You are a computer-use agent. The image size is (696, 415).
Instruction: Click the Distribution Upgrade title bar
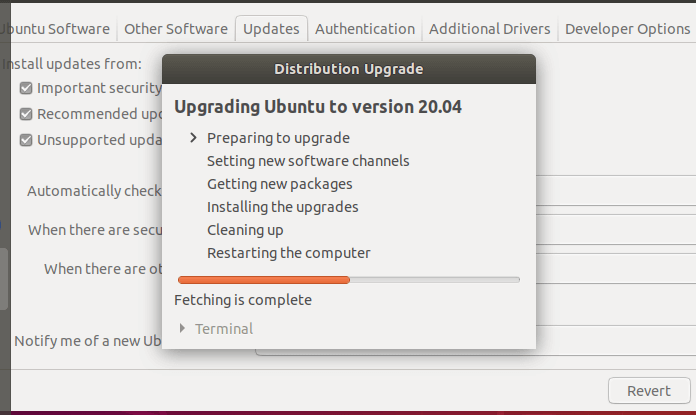click(x=348, y=70)
